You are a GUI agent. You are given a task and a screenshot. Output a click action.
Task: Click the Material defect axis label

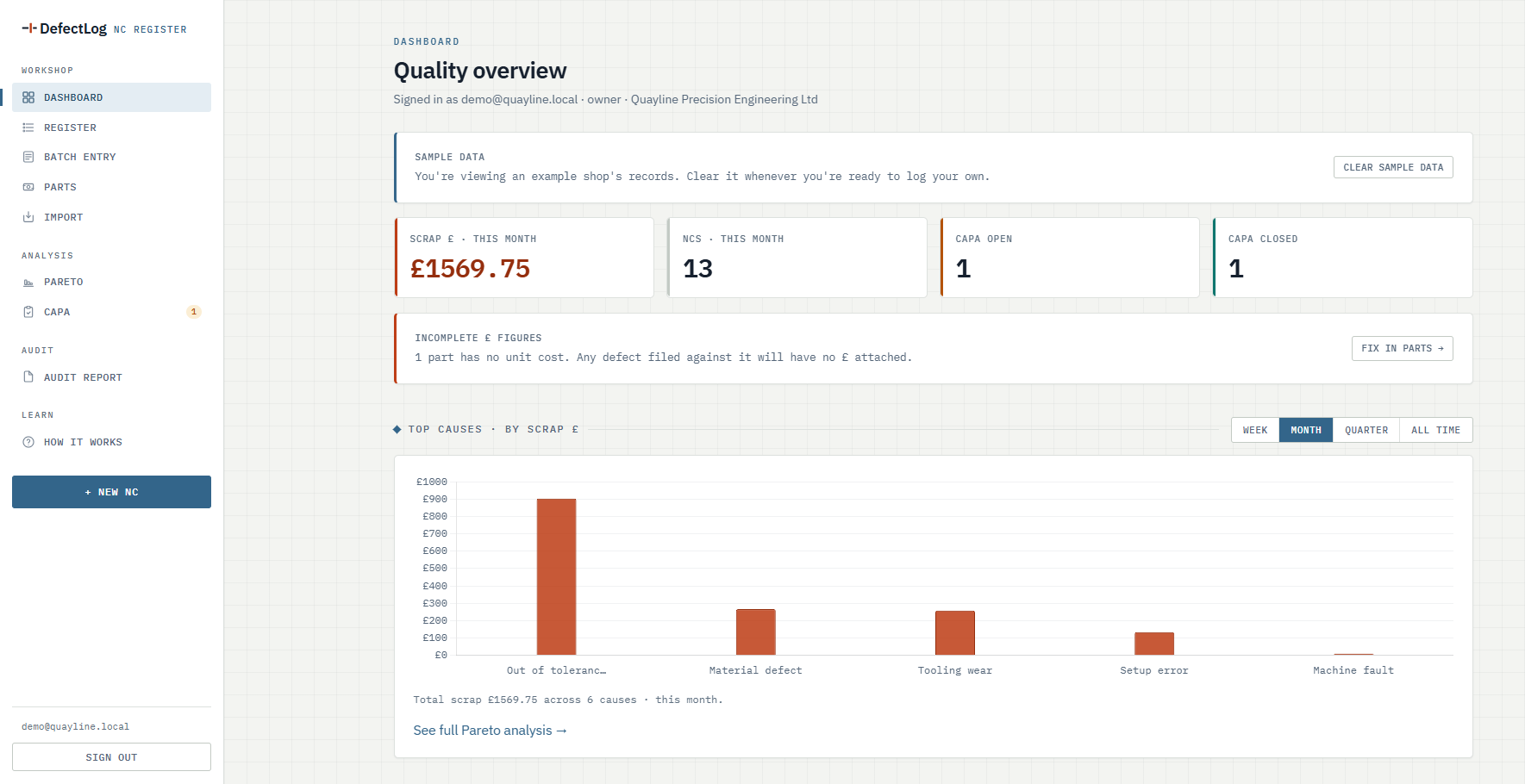pos(755,670)
